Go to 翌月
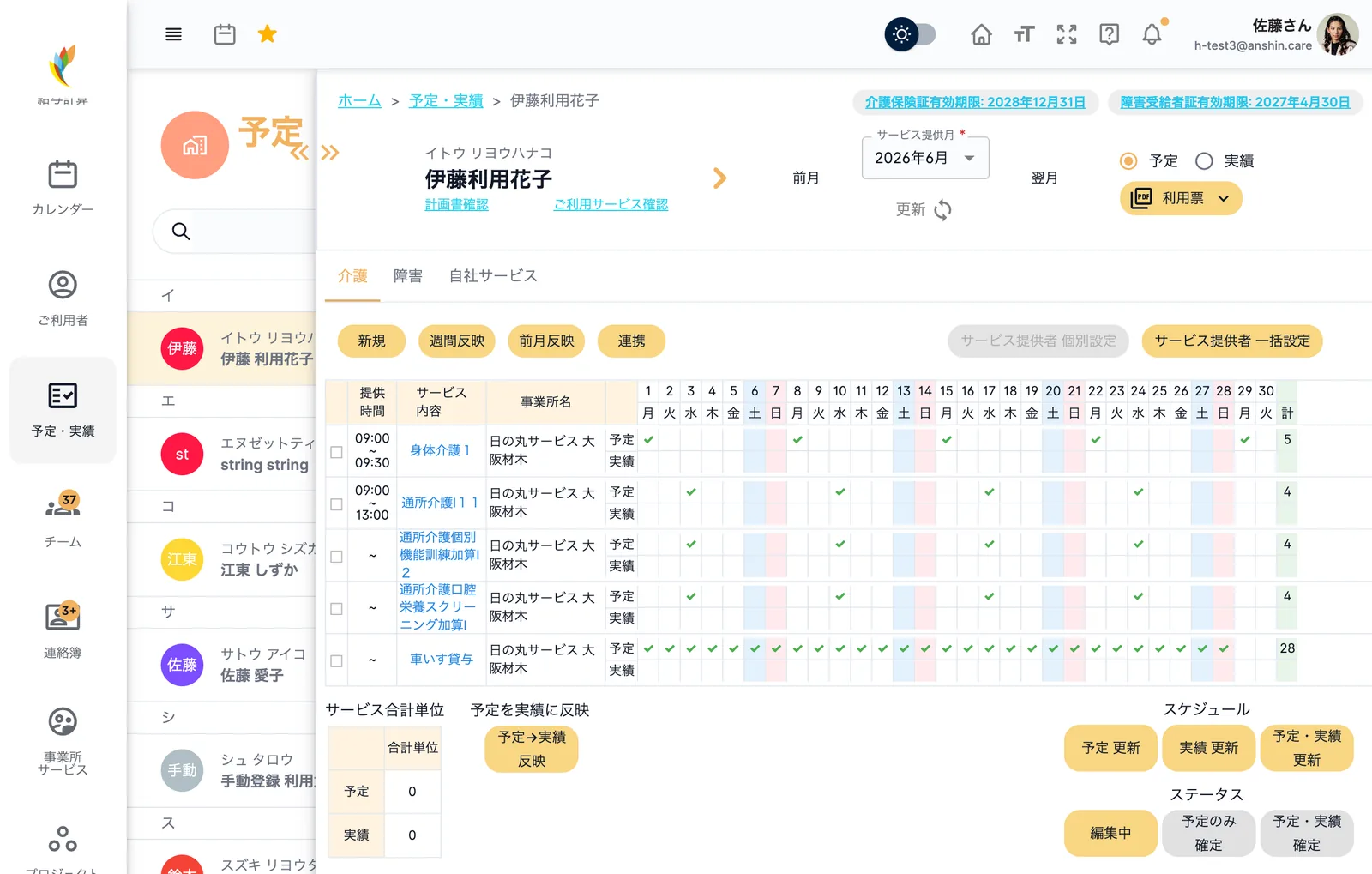Viewport: 1372px width, 874px height. pos(1044,178)
